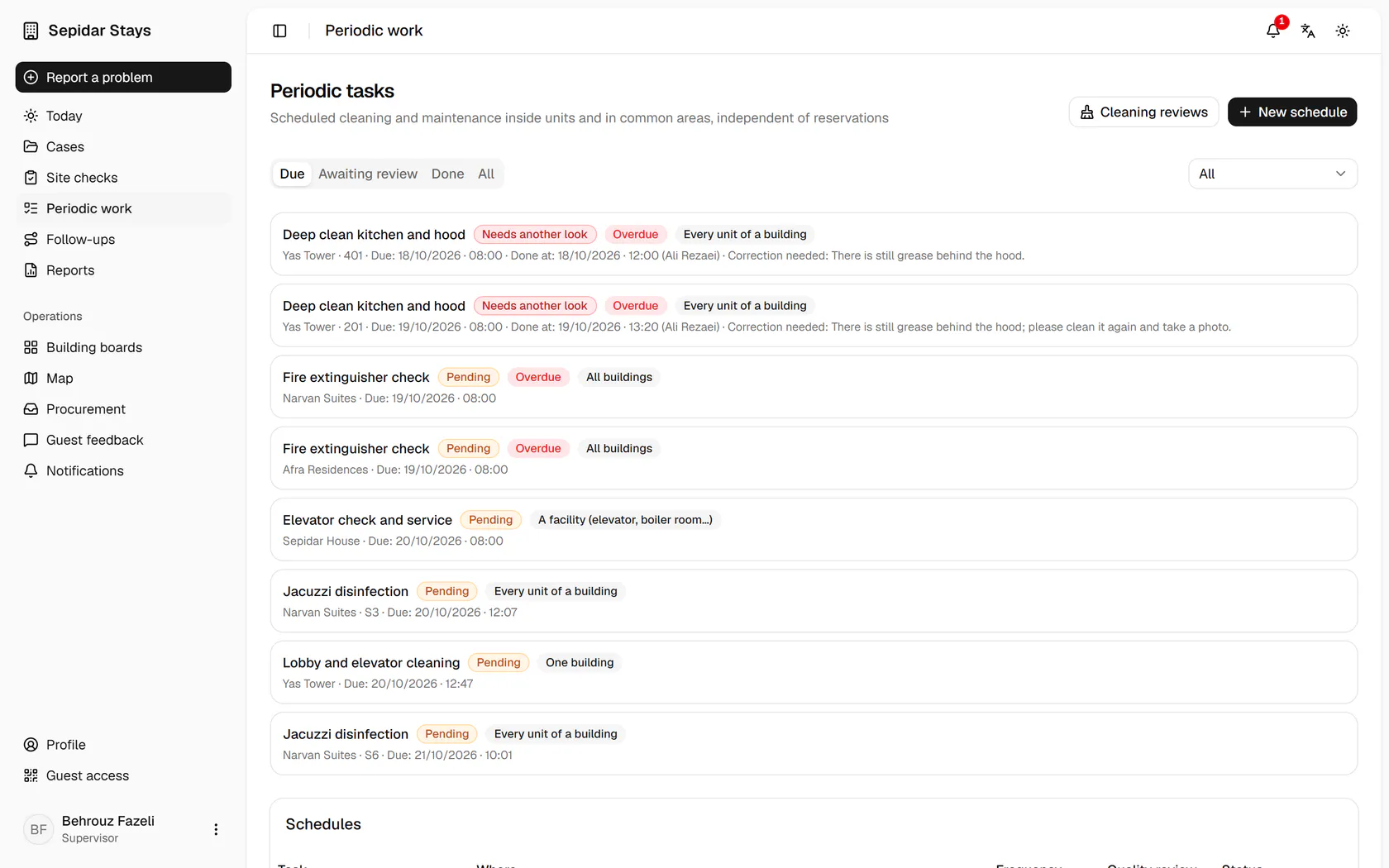Open Guest access page
This screenshot has width=1389, height=868.
[123, 775]
